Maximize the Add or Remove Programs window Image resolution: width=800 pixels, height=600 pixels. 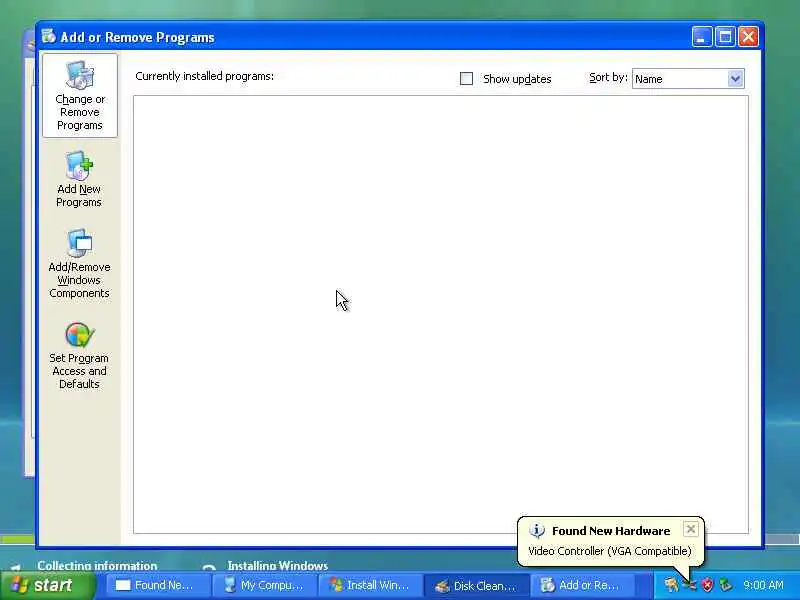725,37
